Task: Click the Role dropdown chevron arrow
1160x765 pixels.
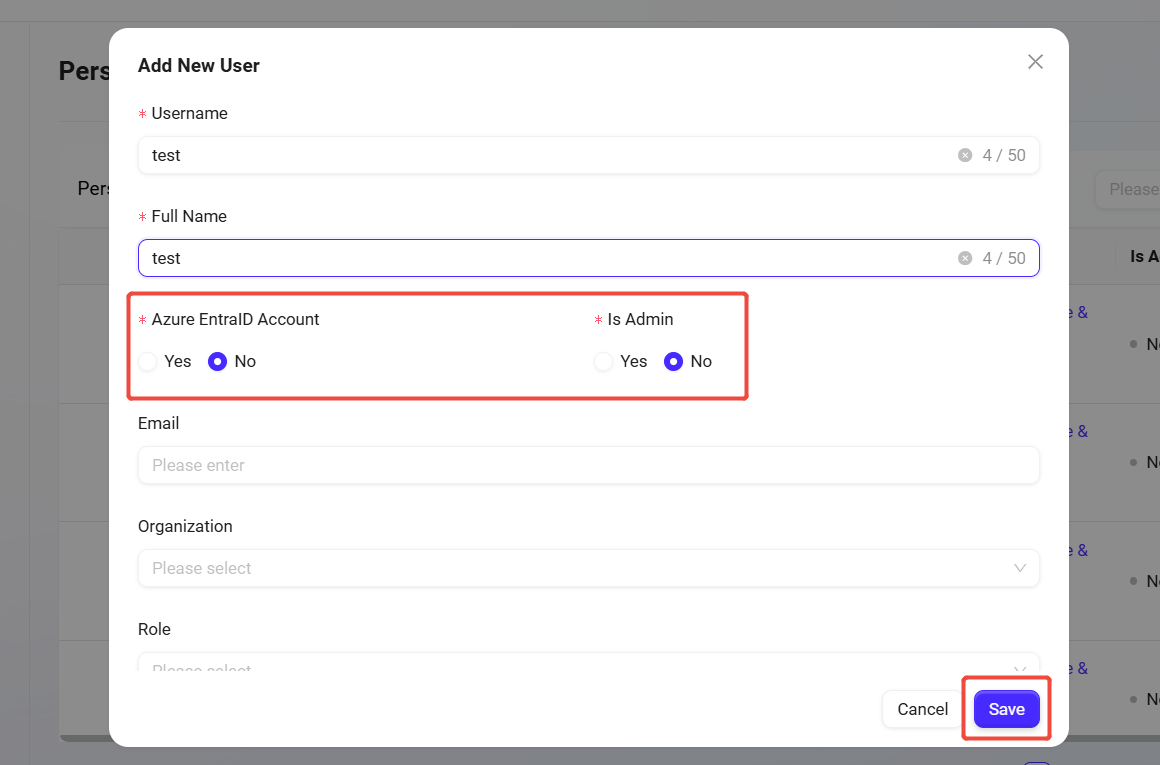Action: click(1020, 668)
